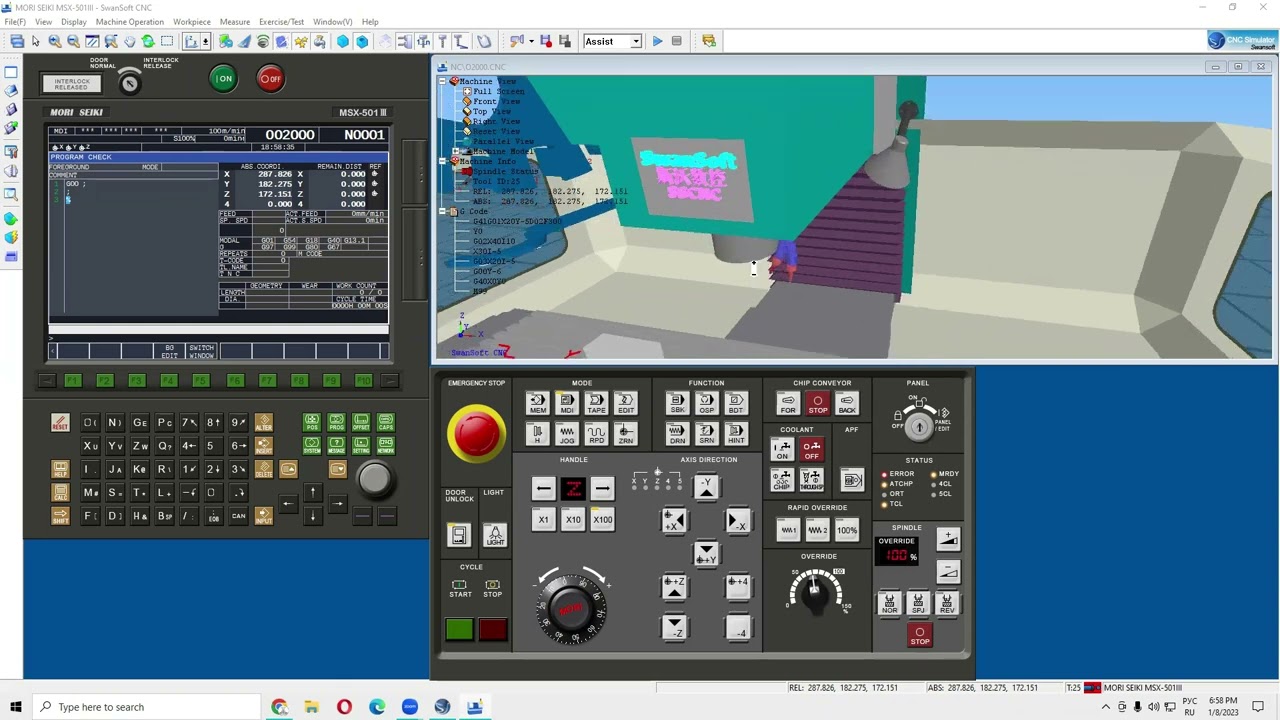Jog axis in -X direction

737,522
